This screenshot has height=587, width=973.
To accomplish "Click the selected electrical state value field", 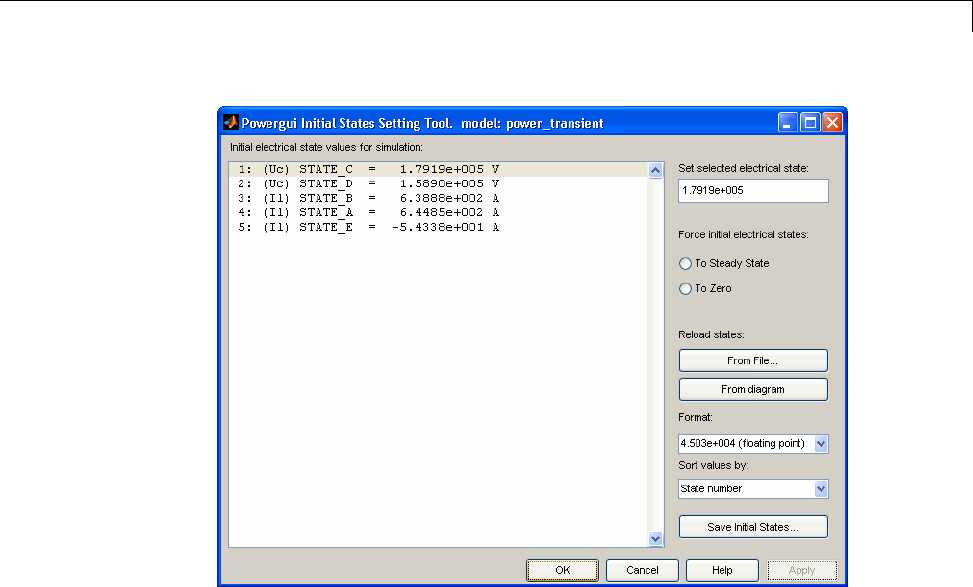I will click(753, 191).
